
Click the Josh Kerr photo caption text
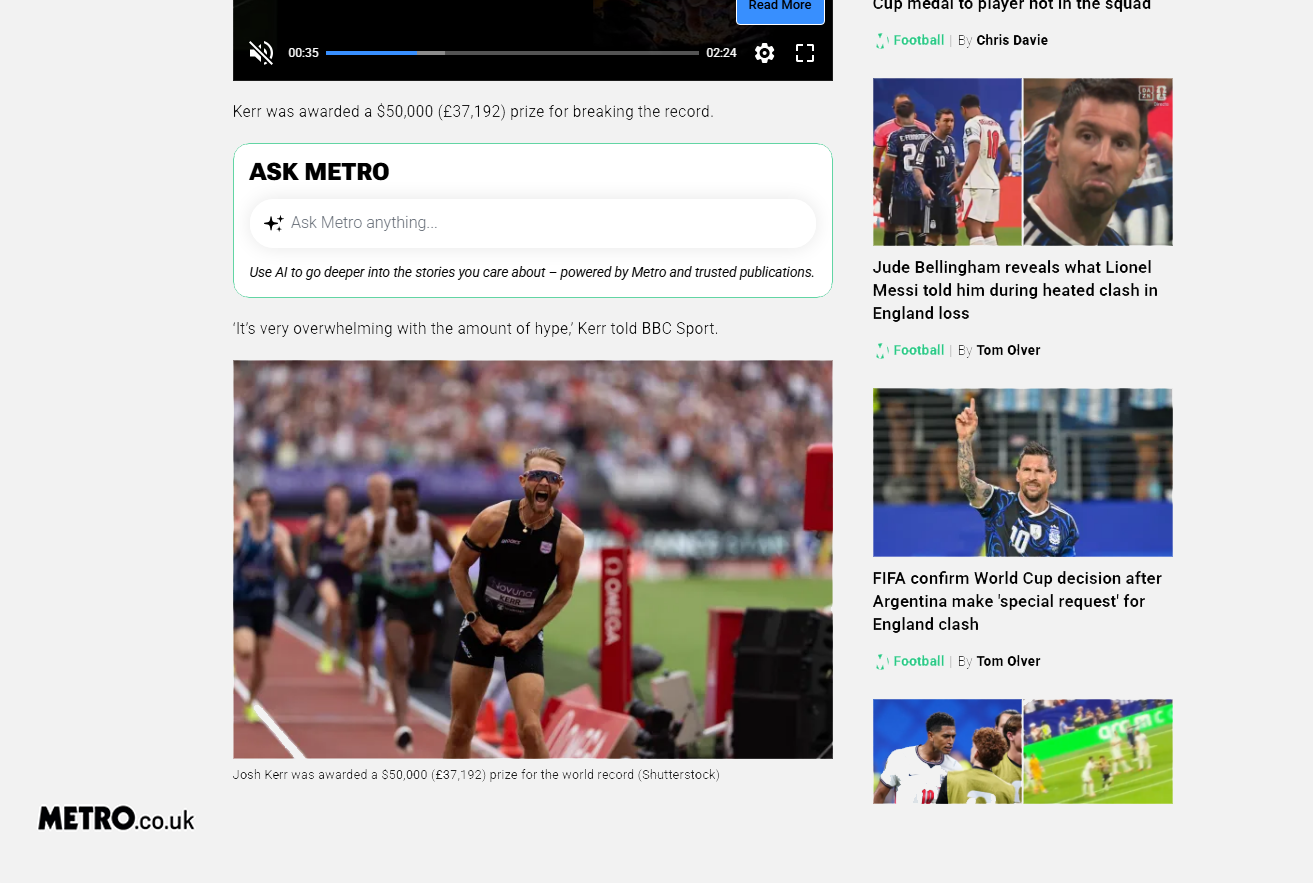(476, 775)
